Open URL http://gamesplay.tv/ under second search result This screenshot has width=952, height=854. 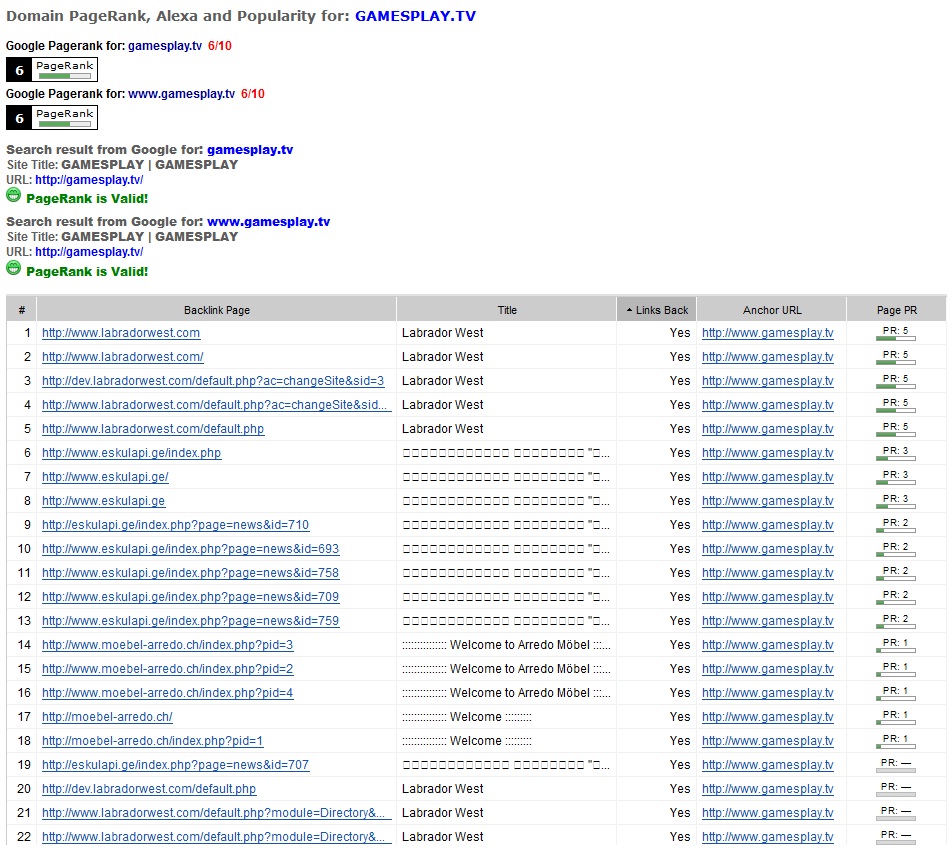click(x=89, y=252)
